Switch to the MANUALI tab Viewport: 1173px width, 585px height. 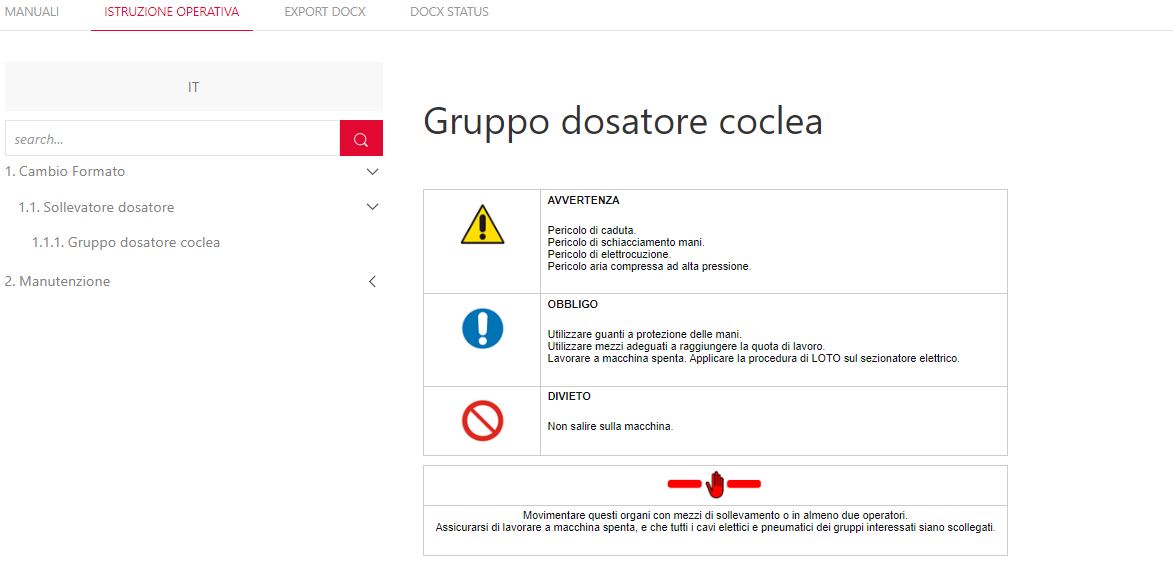coord(32,12)
